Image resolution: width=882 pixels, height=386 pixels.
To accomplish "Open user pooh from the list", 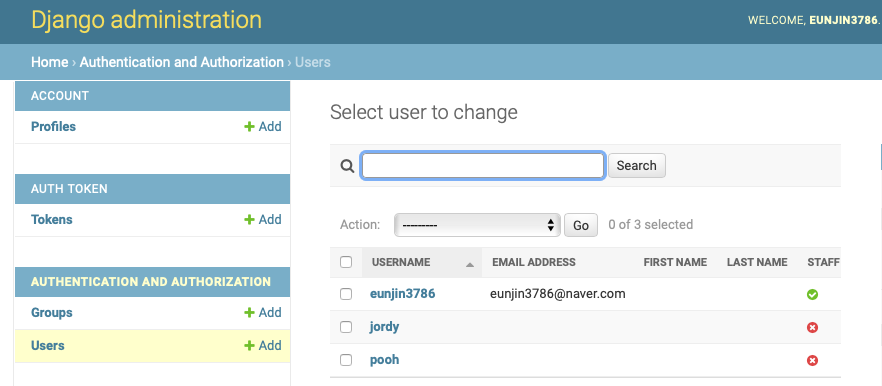I will click(x=384, y=360).
